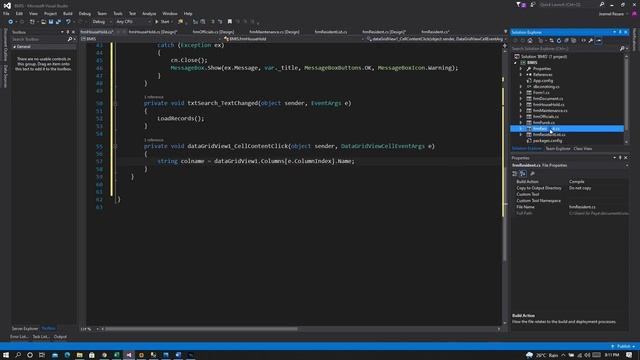
Task: Click the Navigate Backward icon in toolbar
Action: pyautogui.click(x=11, y=22)
